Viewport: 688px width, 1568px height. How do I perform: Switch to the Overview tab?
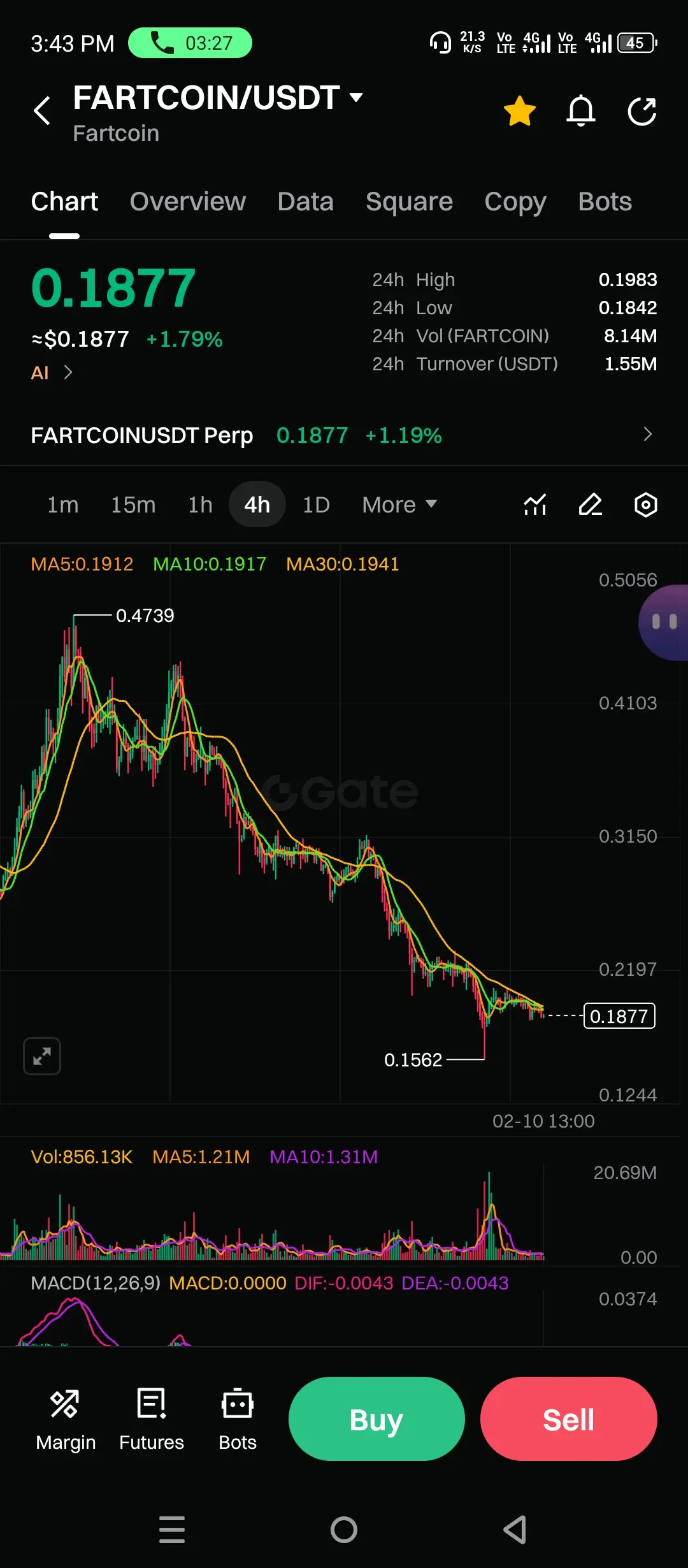click(x=188, y=201)
